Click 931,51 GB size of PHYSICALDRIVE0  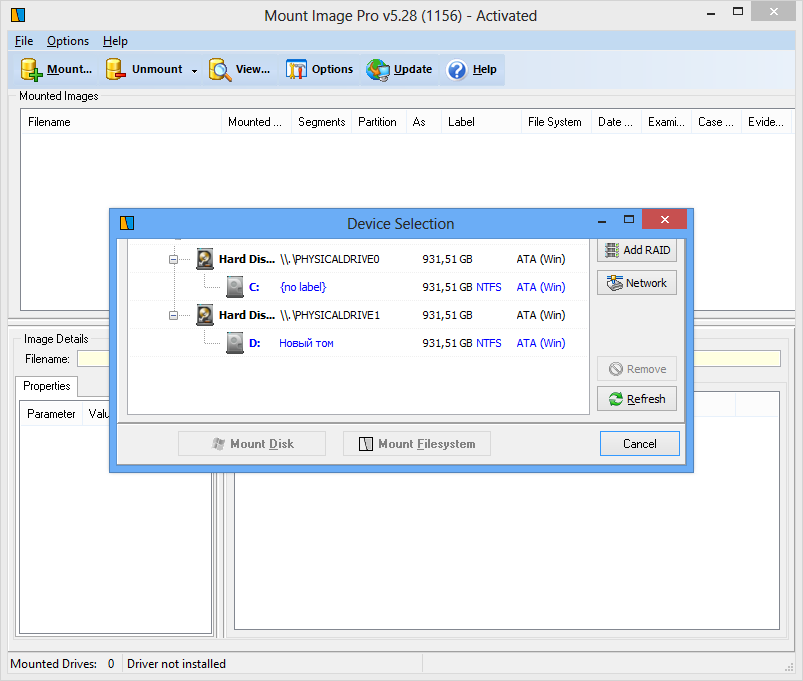pyautogui.click(x=447, y=259)
